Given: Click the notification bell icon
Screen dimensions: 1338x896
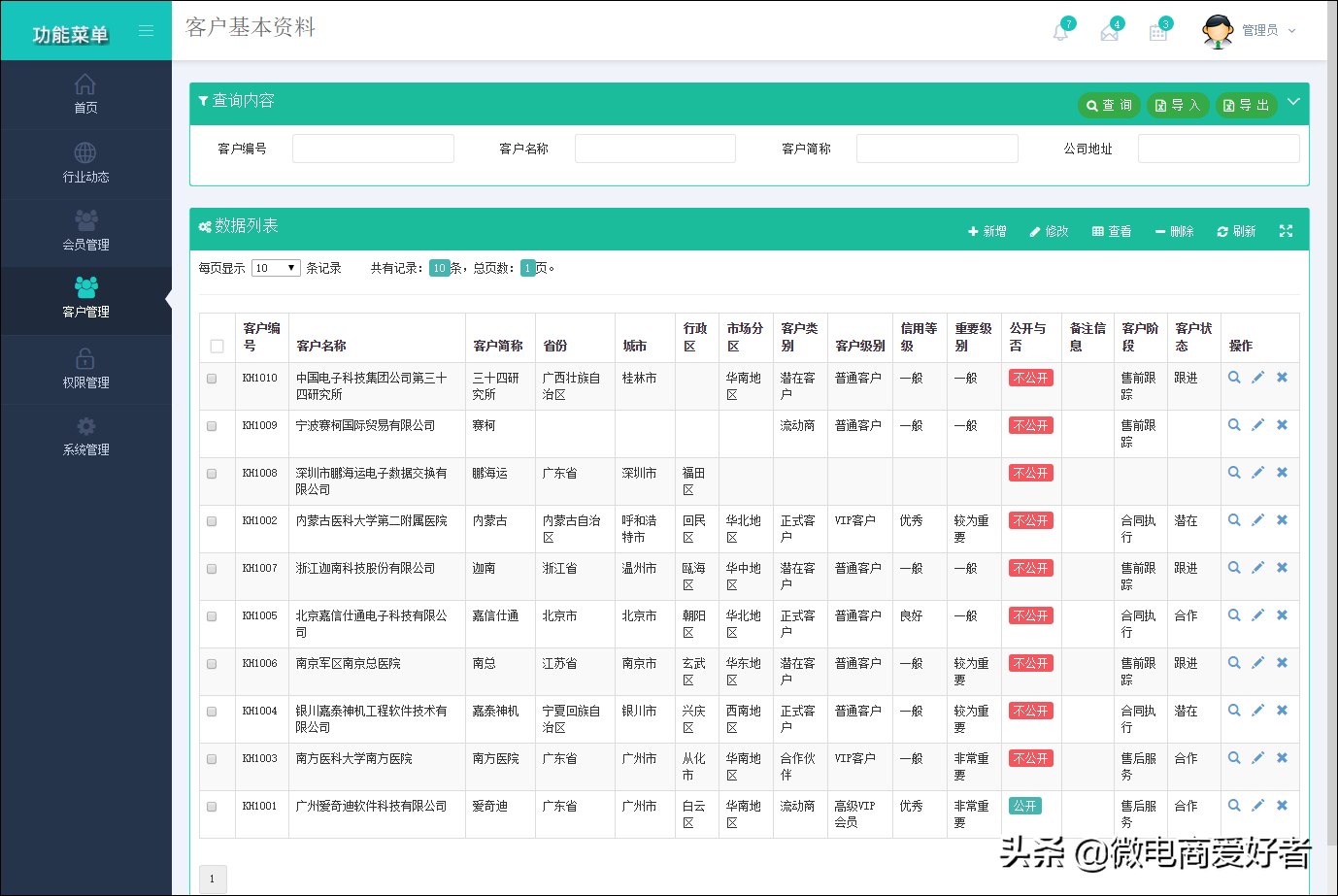Looking at the screenshot, I should click(x=1060, y=32).
